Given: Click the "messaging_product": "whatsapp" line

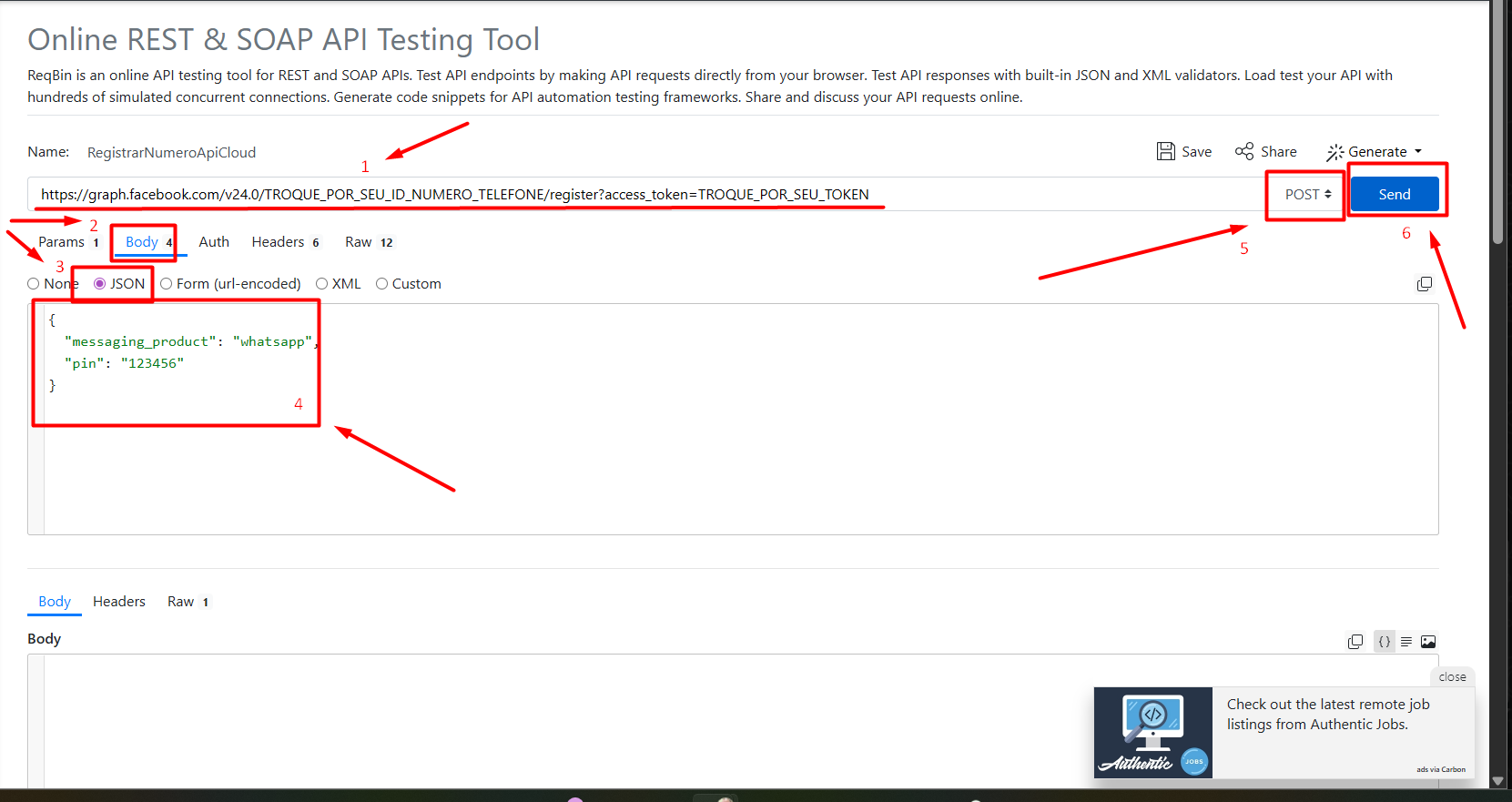Looking at the screenshot, I should [191, 341].
